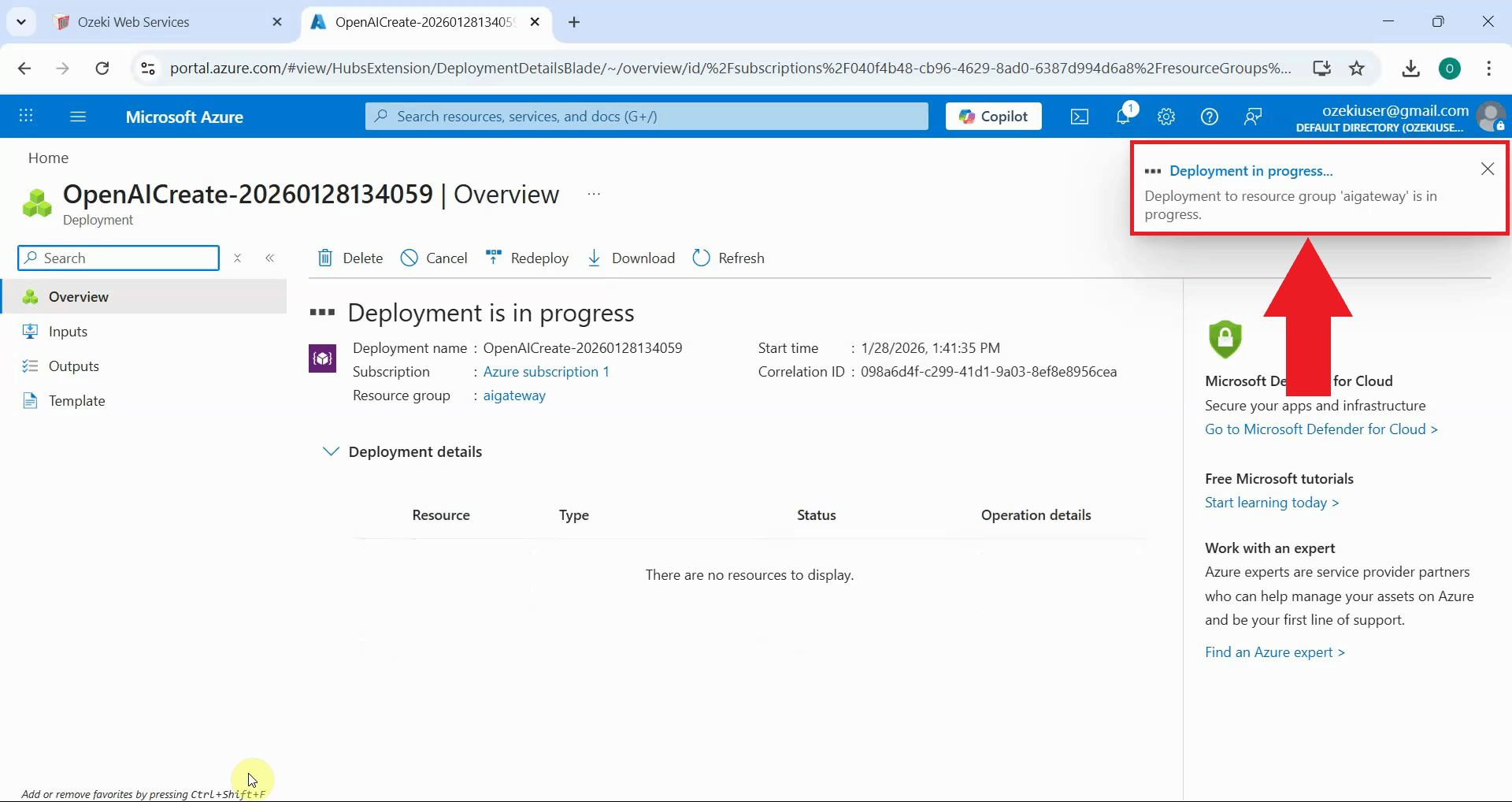Select Template in the left menu
This screenshot has width=1512, height=802.
coord(76,401)
